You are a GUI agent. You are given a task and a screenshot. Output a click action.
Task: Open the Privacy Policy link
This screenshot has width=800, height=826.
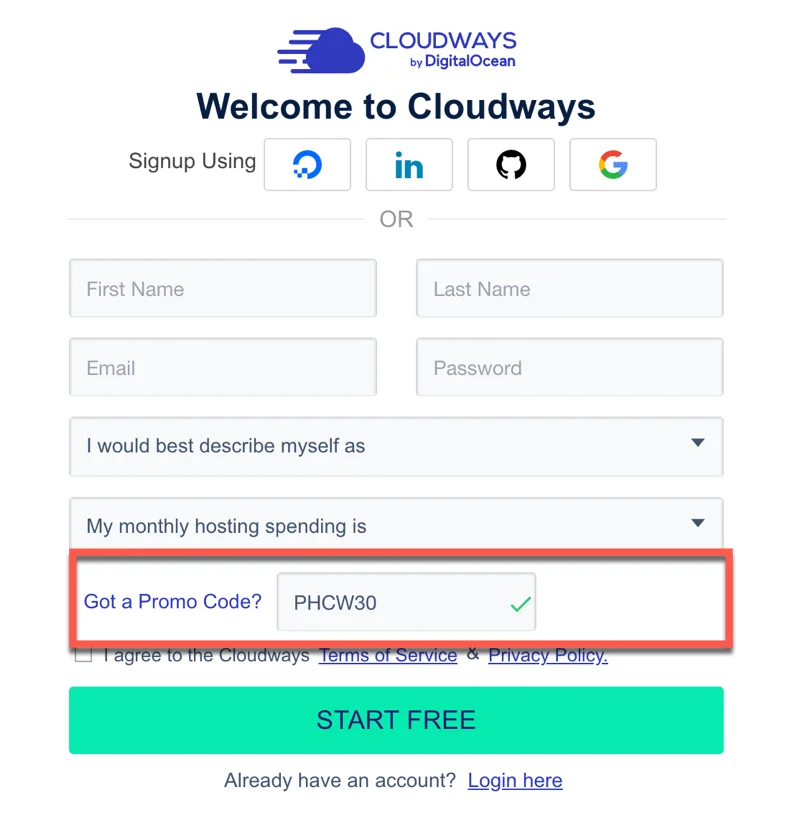(x=548, y=656)
